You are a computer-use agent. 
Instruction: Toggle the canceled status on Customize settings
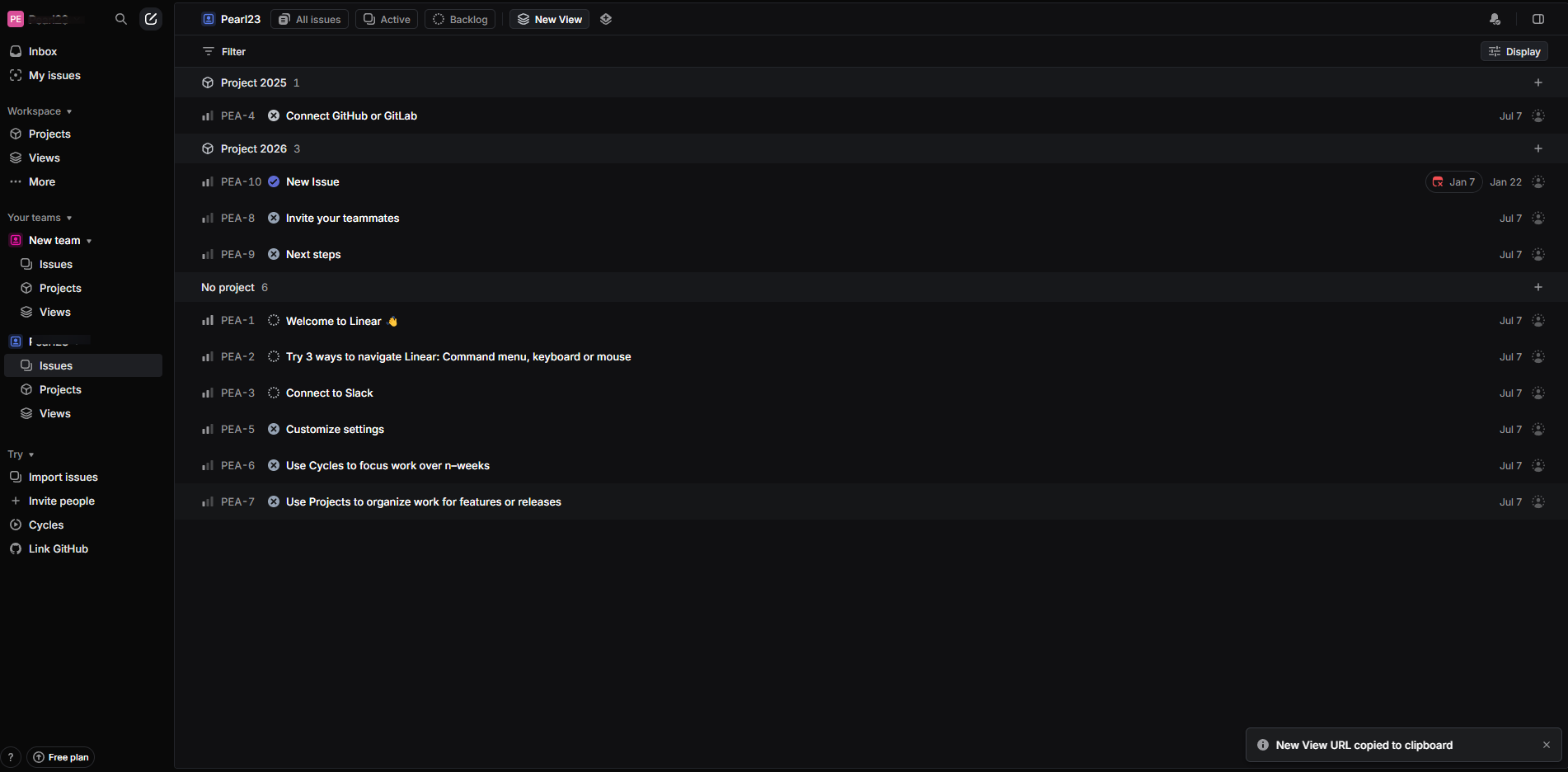(x=274, y=430)
